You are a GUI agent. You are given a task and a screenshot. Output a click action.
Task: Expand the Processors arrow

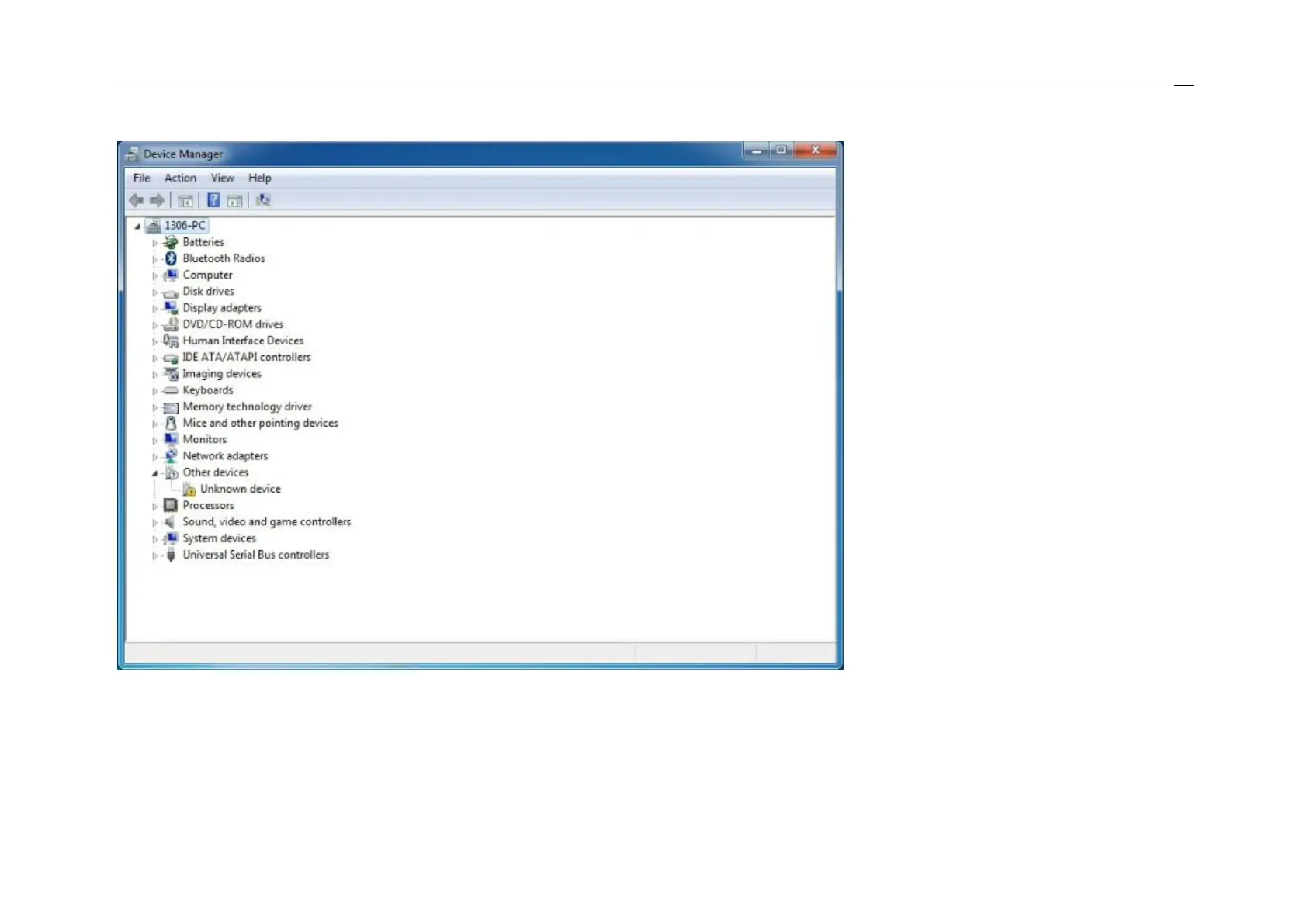154,506
